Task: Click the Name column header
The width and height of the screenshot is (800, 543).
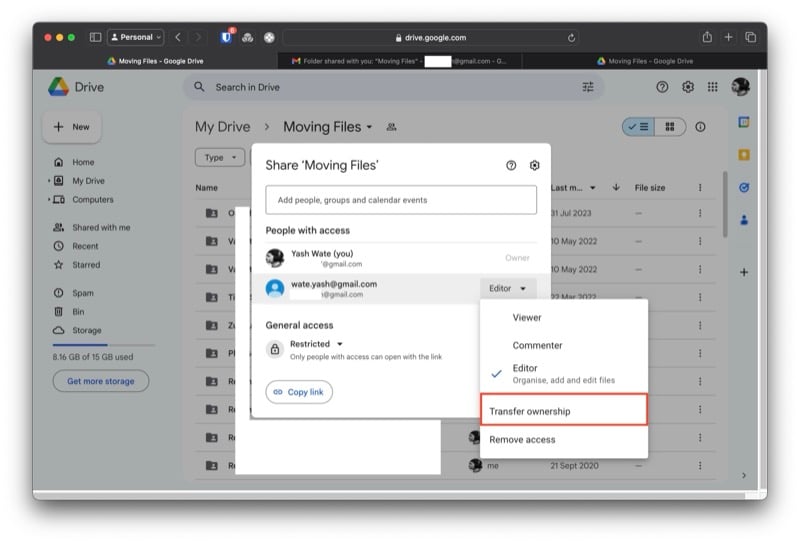Action: (207, 188)
